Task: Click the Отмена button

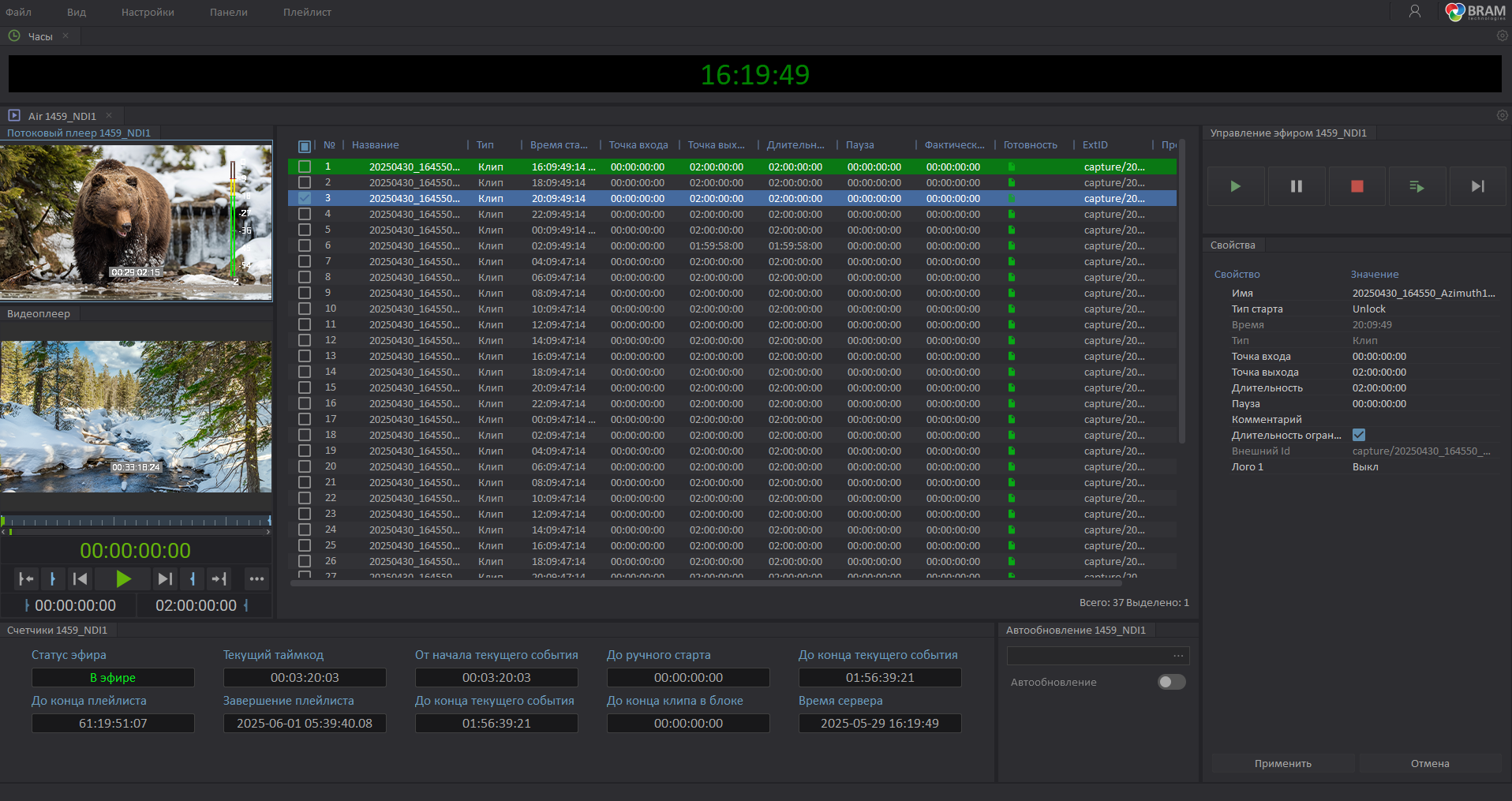Action: click(x=1430, y=763)
